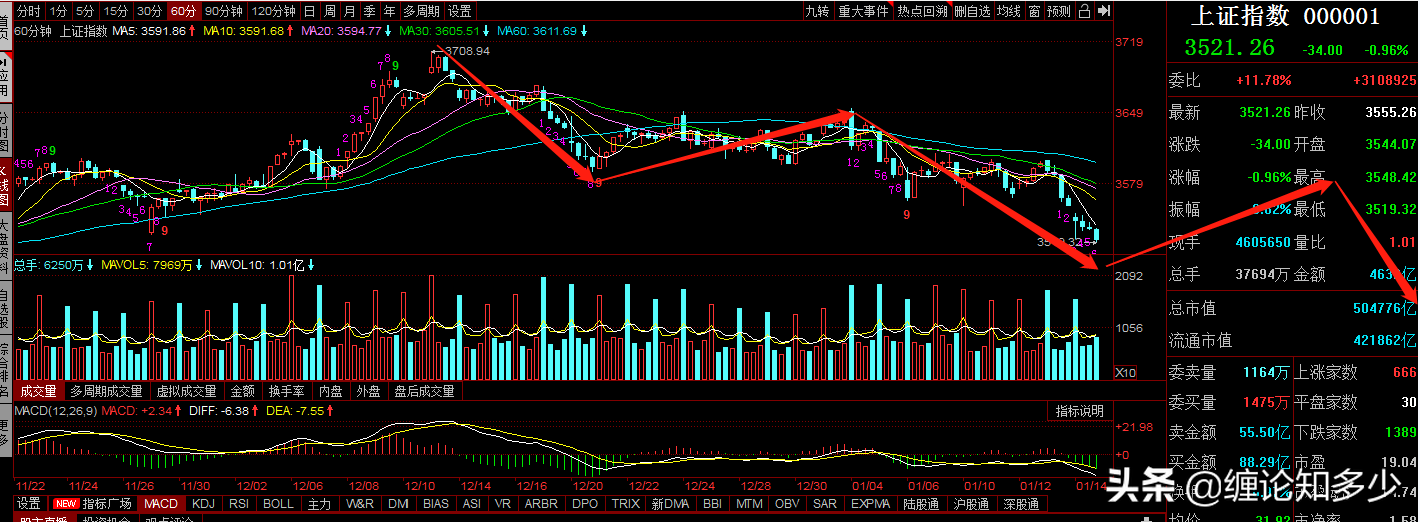The width and height of the screenshot is (1420, 522).
Task: Switch to the 分时 intraday view
Action: pos(30,11)
